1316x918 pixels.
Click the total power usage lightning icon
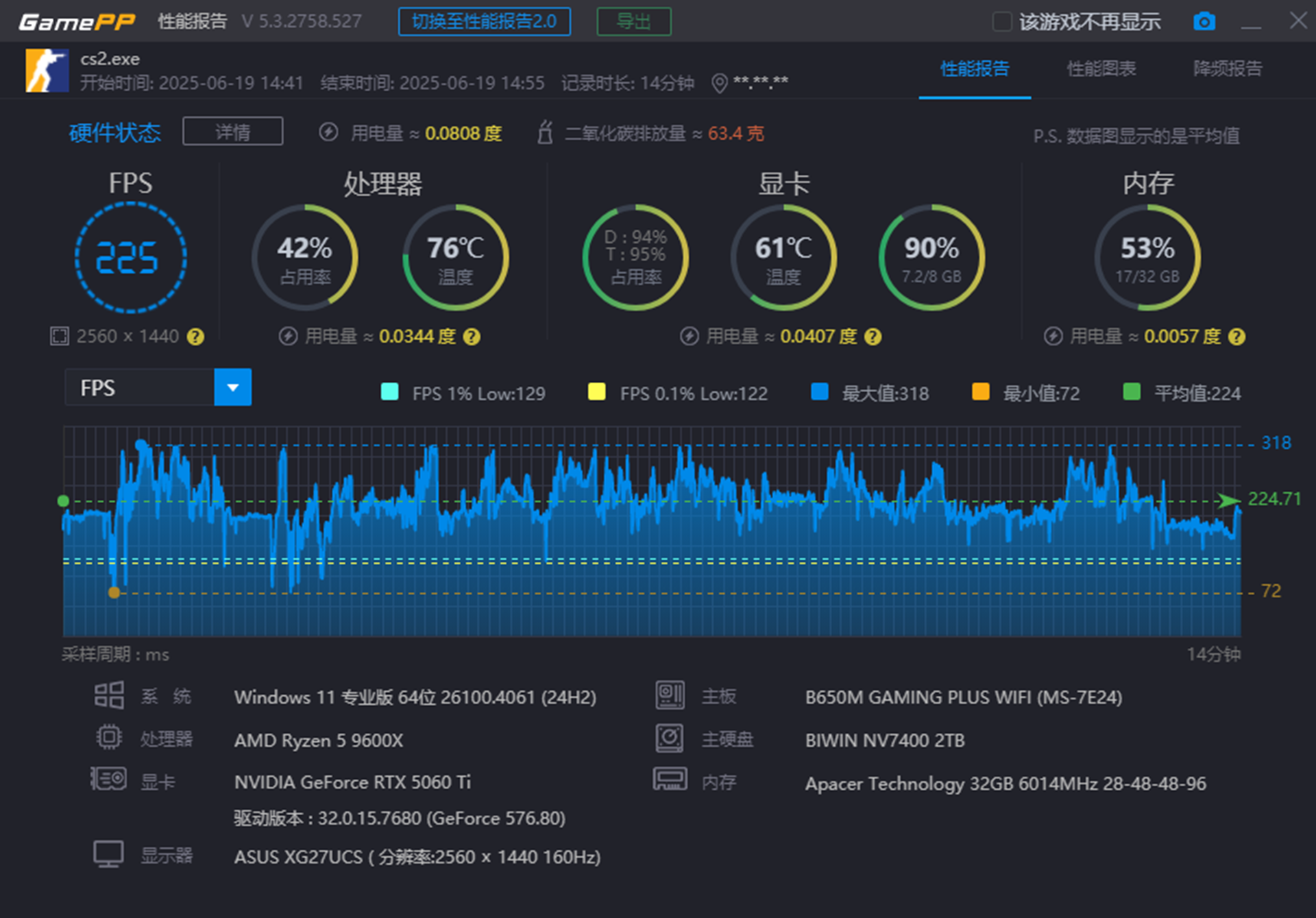tap(328, 132)
